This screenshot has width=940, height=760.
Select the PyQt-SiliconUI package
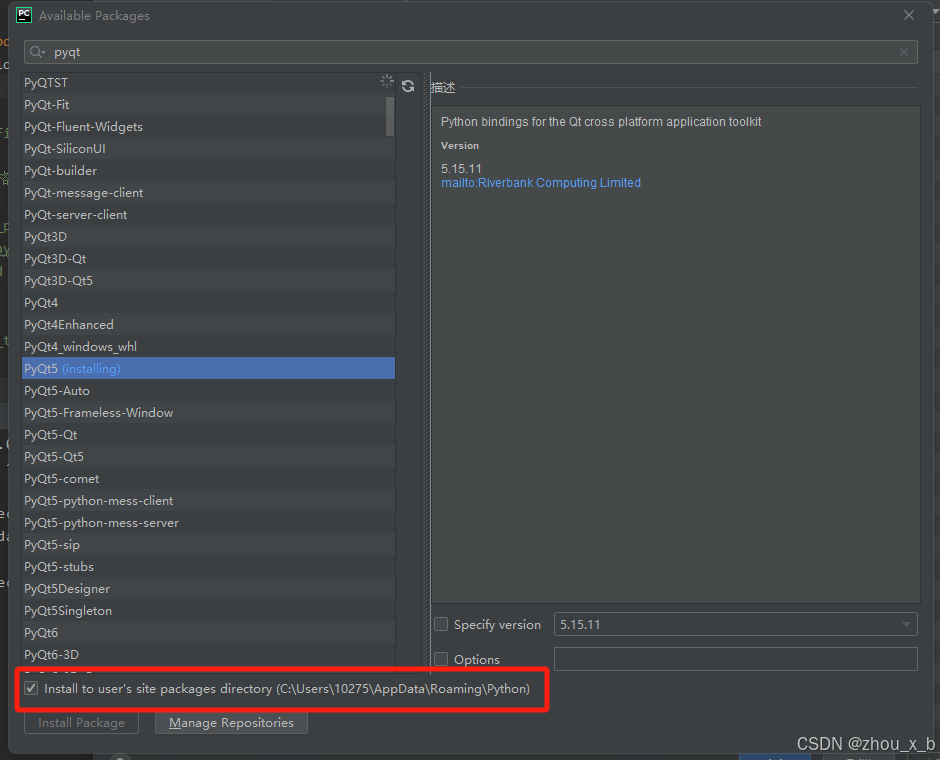pos(208,149)
